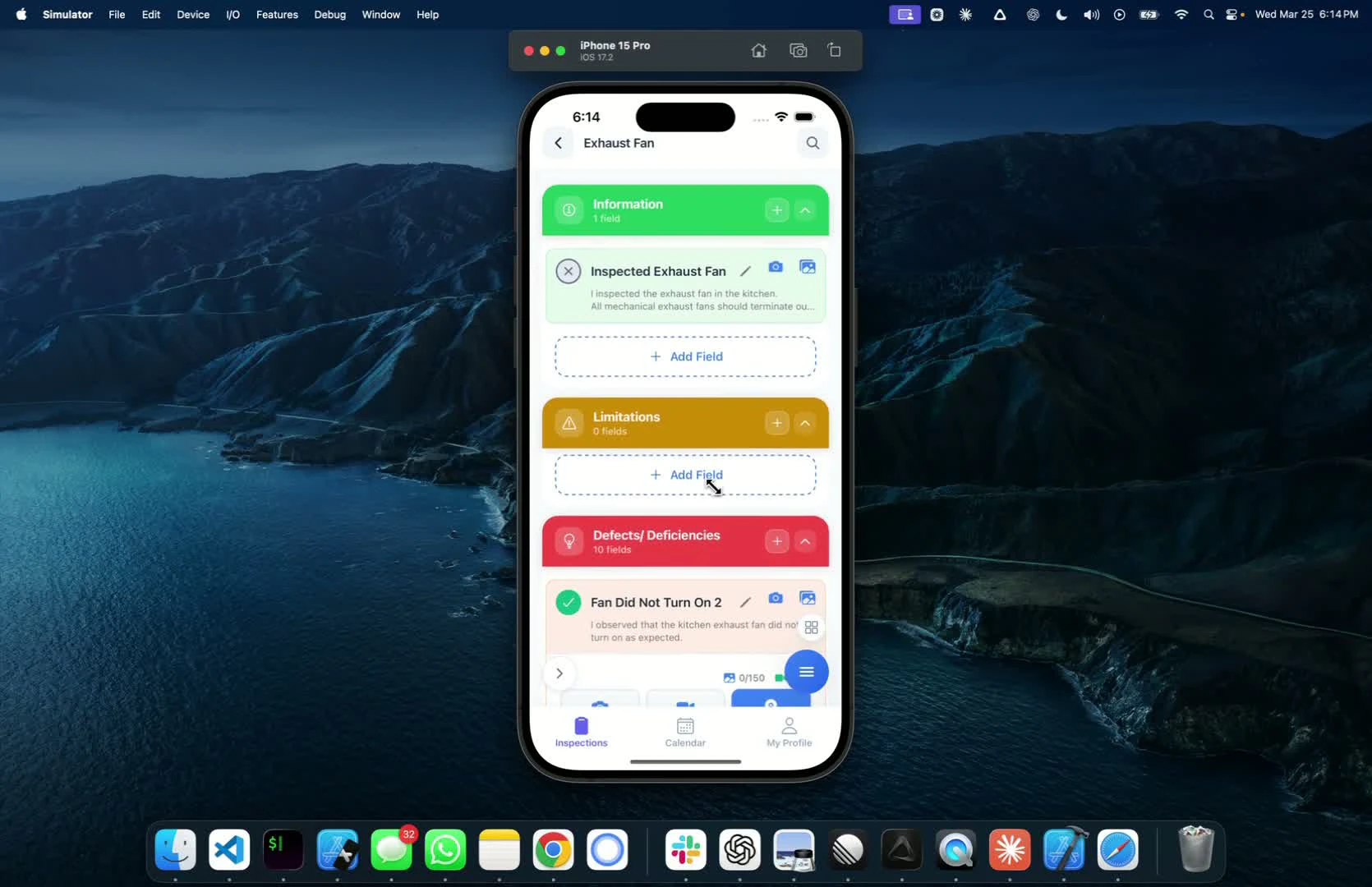This screenshot has width=1372, height=887.
Task: Edit the Inspected Exhaust Fan title
Action: point(745,271)
